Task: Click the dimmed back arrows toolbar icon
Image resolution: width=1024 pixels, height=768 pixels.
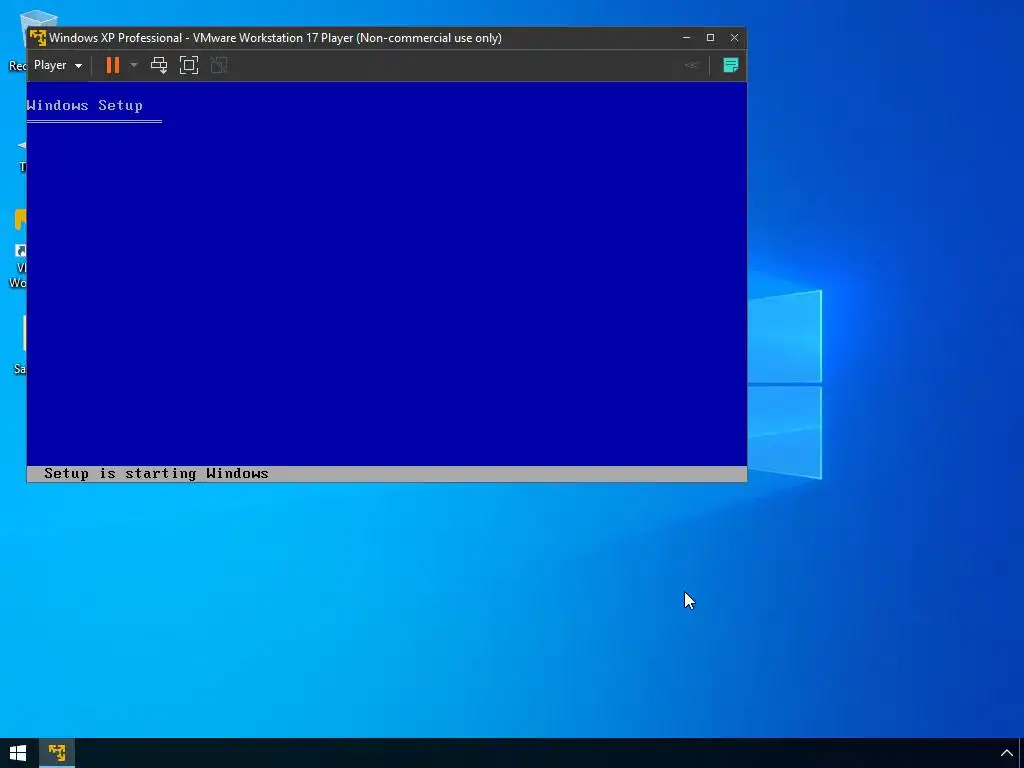Action: coord(692,65)
